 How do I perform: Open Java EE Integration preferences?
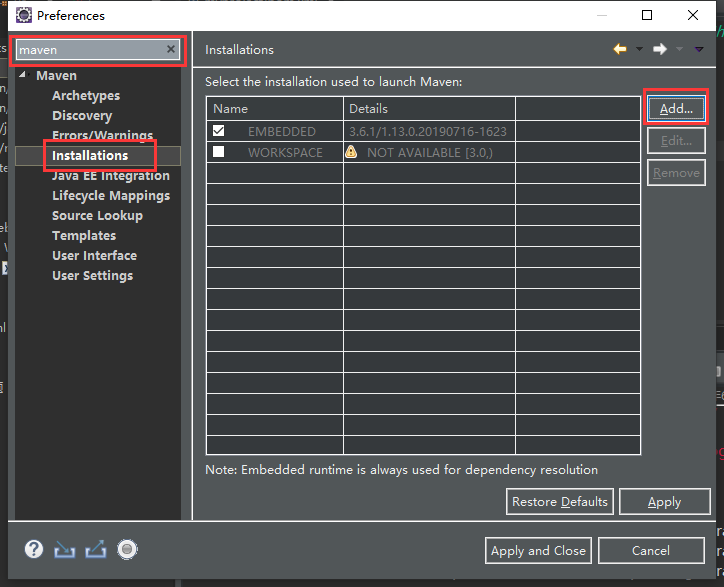(111, 175)
